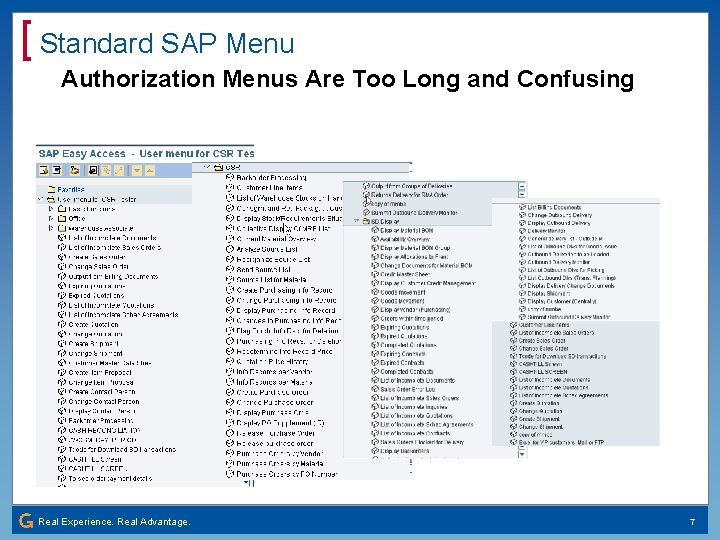Open Display Outbound Delivery entry

click(559, 223)
